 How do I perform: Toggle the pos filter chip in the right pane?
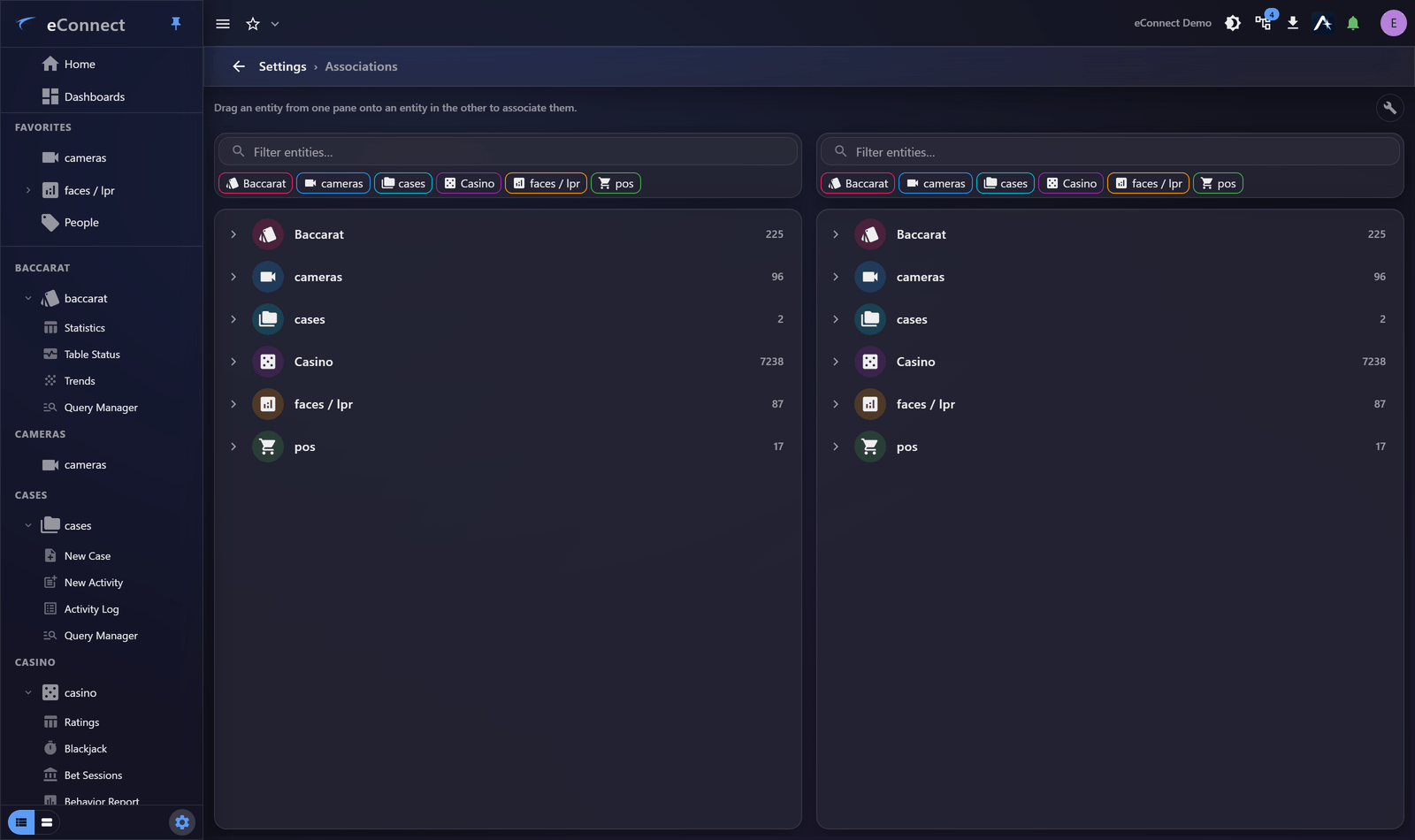[x=1218, y=183]
